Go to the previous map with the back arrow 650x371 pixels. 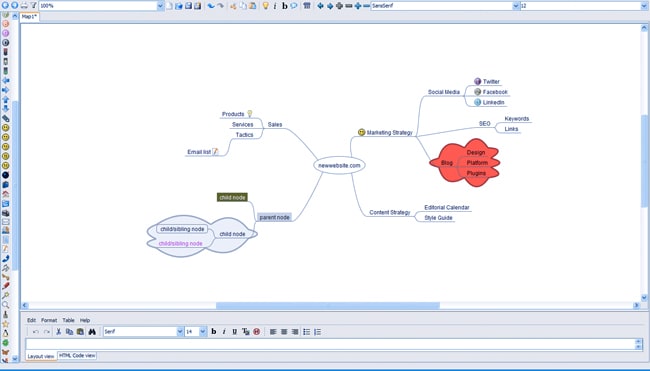coord(5,5)
